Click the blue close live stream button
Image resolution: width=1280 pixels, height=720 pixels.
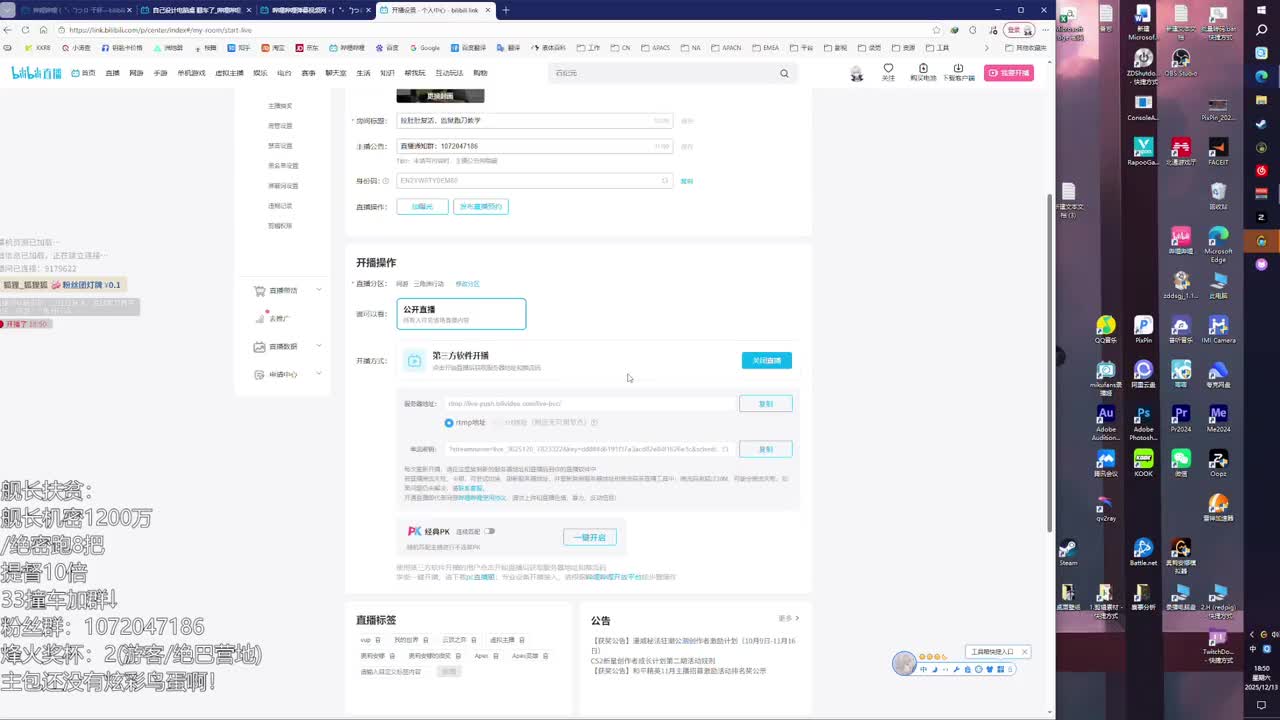767,360
